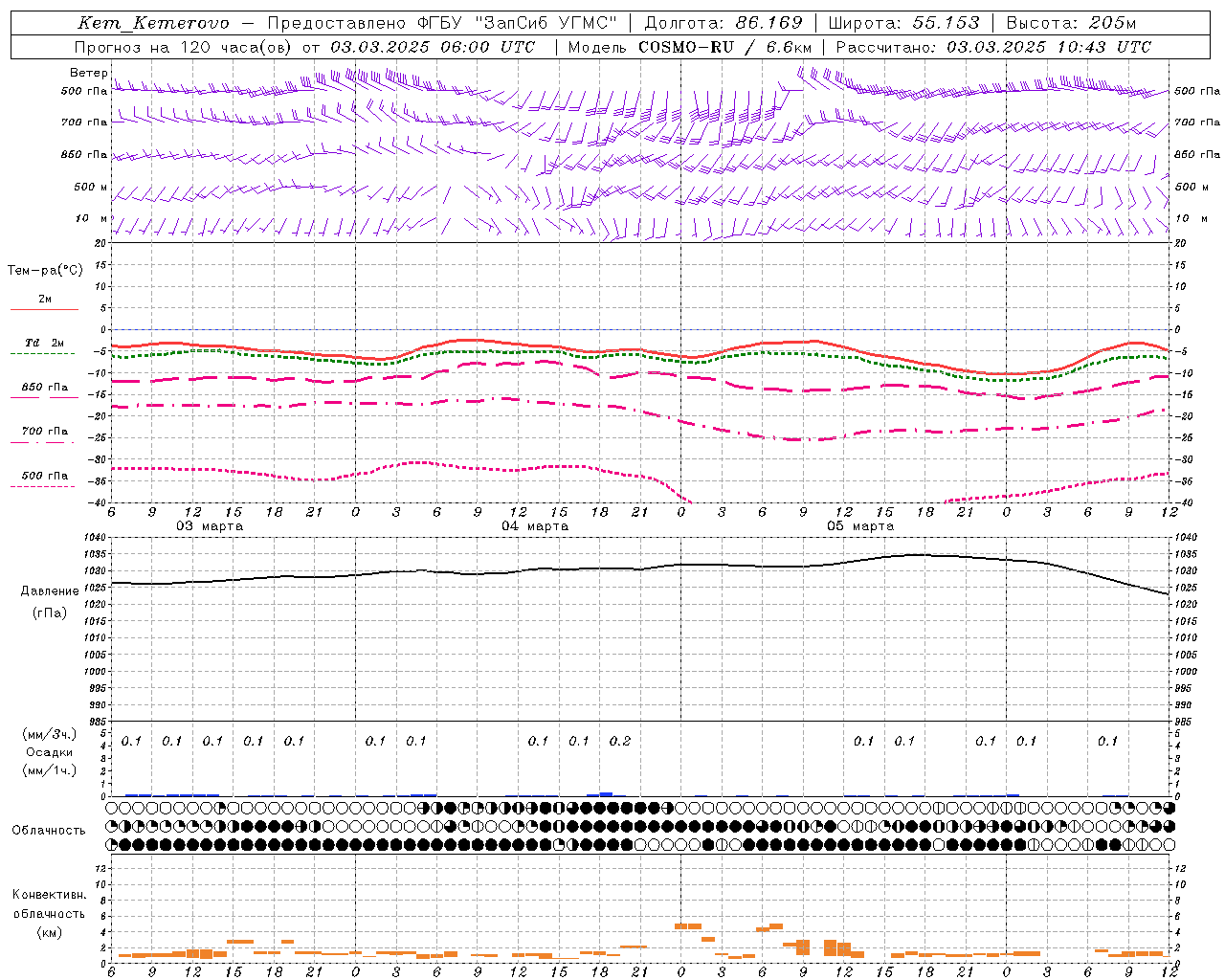Click the (гПа) unit label under Давление
This screenshot has height=980, width=1225.
coord(50,613)
